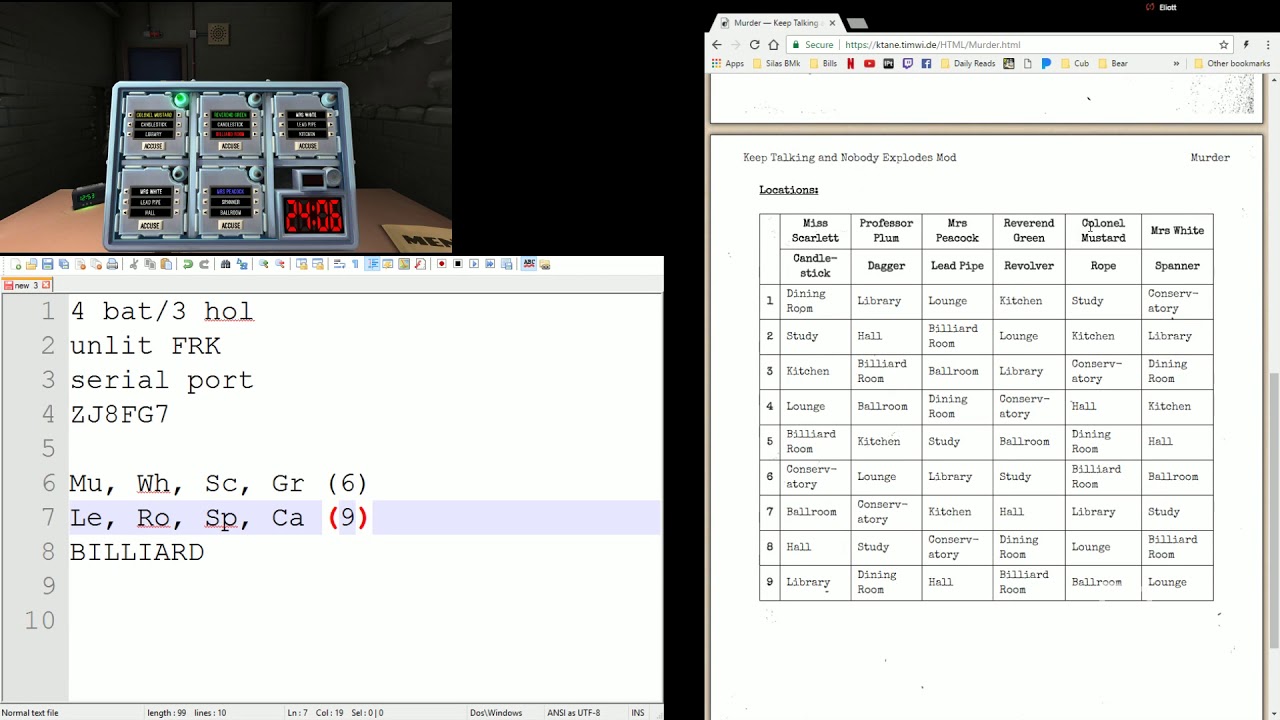Undo the last edit in Notepad++
Image resolution: width=1280 pixels, height=720 pixels.
coord(188,264)
